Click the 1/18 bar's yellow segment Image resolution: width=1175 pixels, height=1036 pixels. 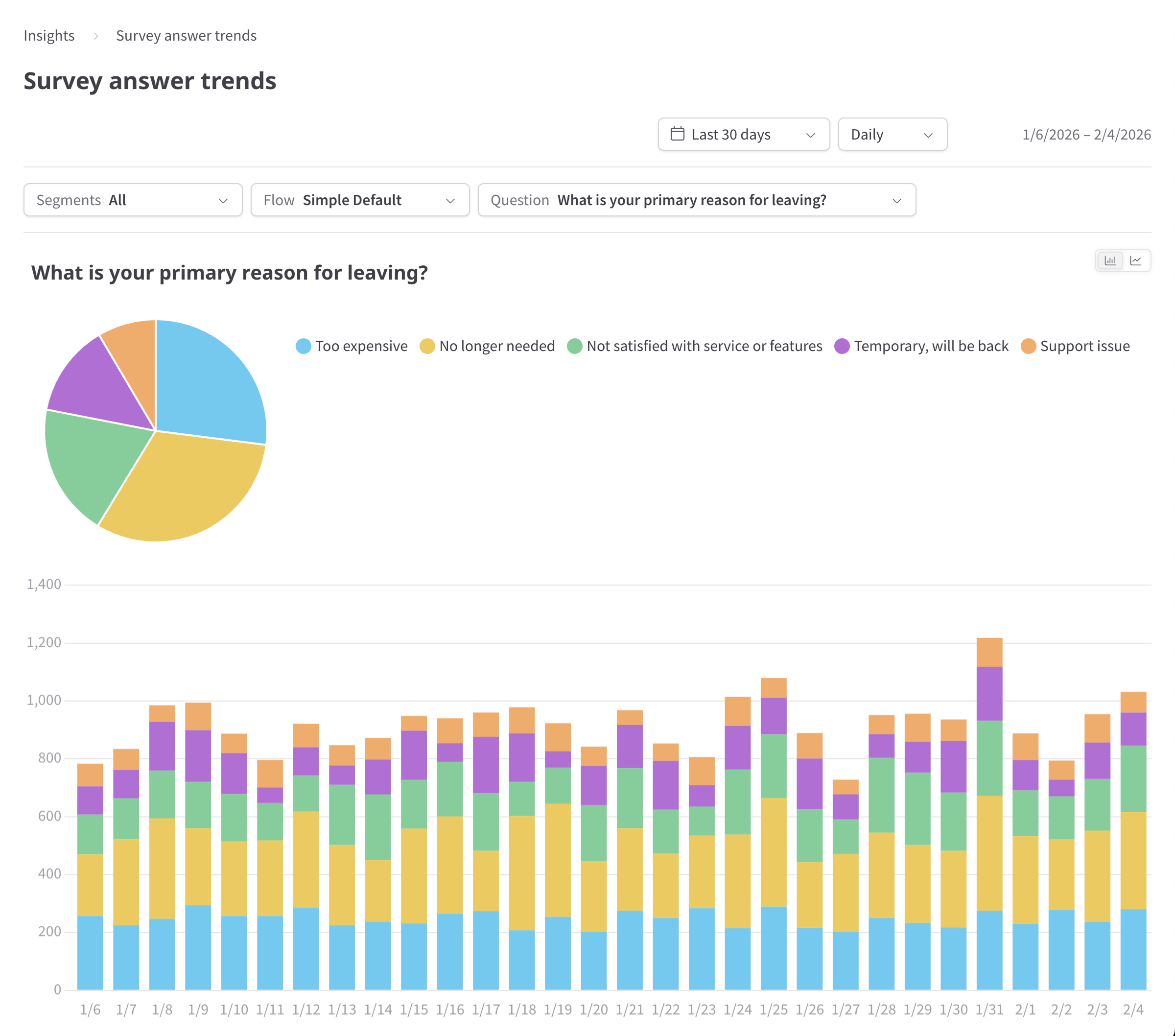[521, 873]
